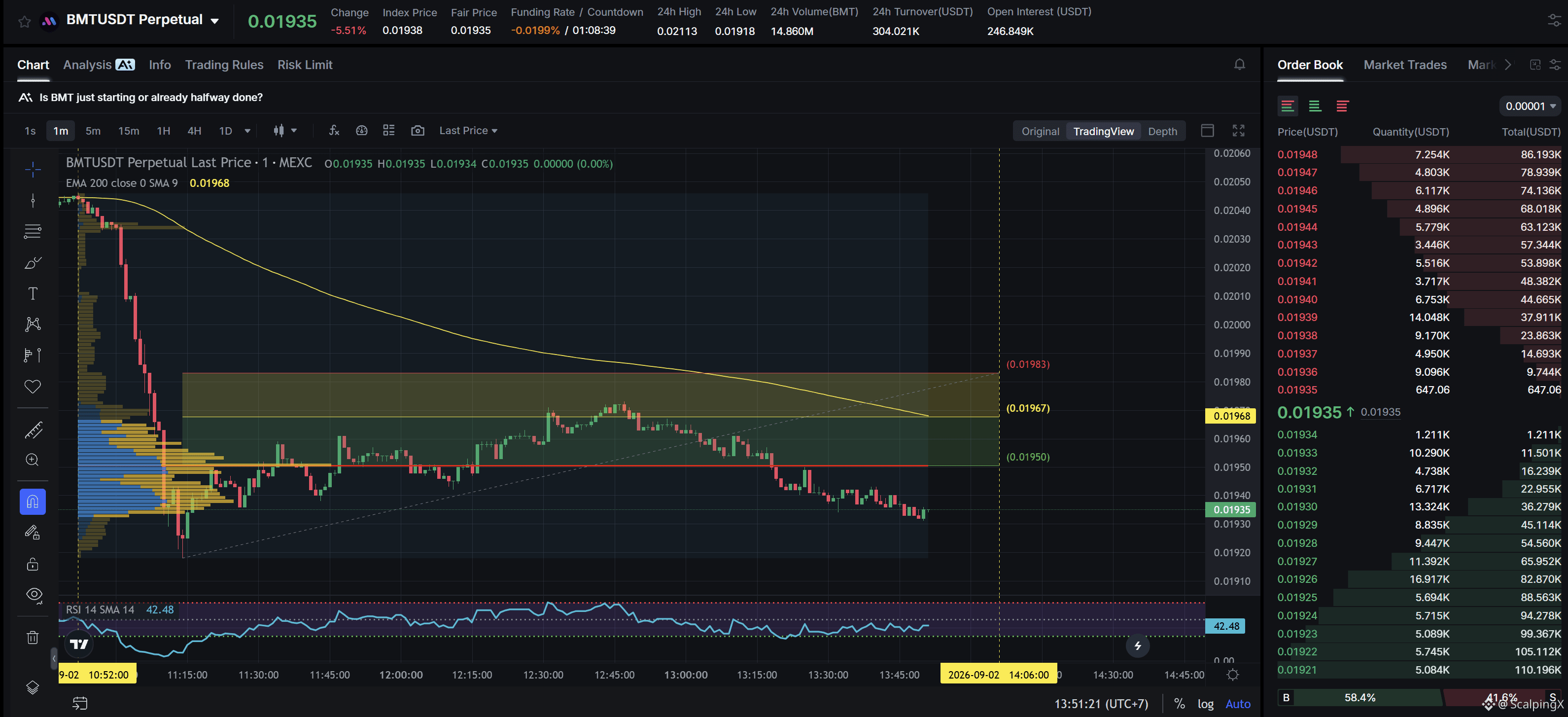The image size is (1568, 717).
Task: Select the Text drawing tool
Action: (33, 293)
